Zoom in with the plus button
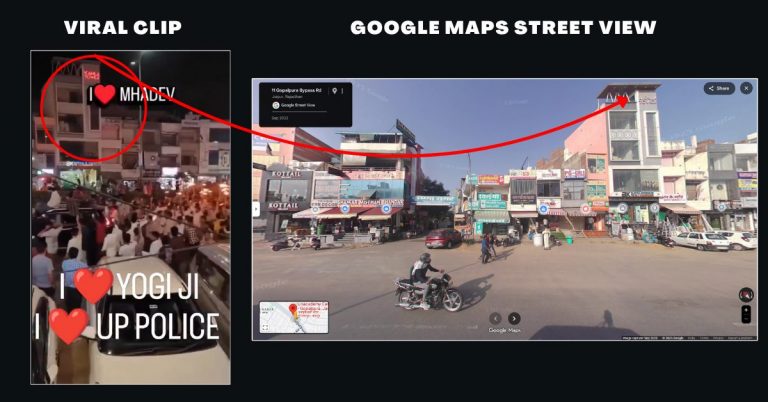 coord(745,310)
